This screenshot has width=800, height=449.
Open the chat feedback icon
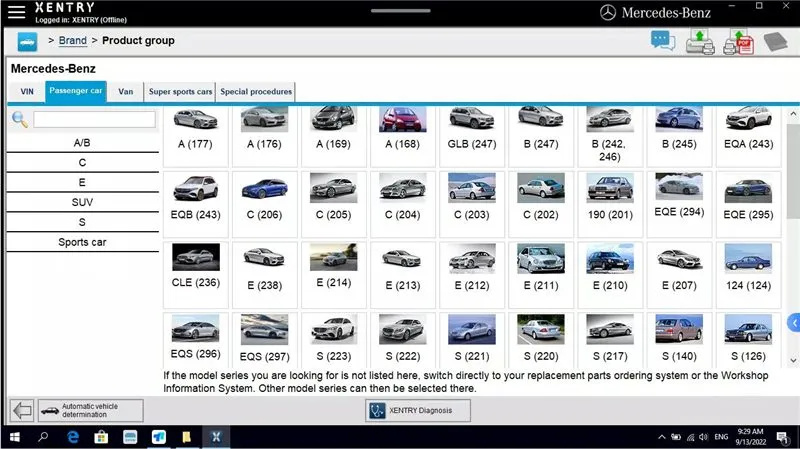click(663, 41)
